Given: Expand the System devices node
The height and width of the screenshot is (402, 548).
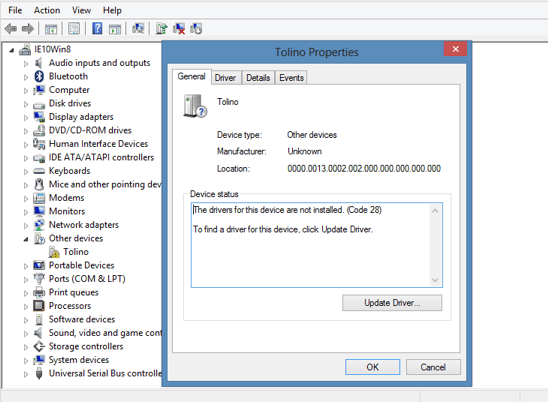Looking at the screenshot, I should tap(26, 361).
